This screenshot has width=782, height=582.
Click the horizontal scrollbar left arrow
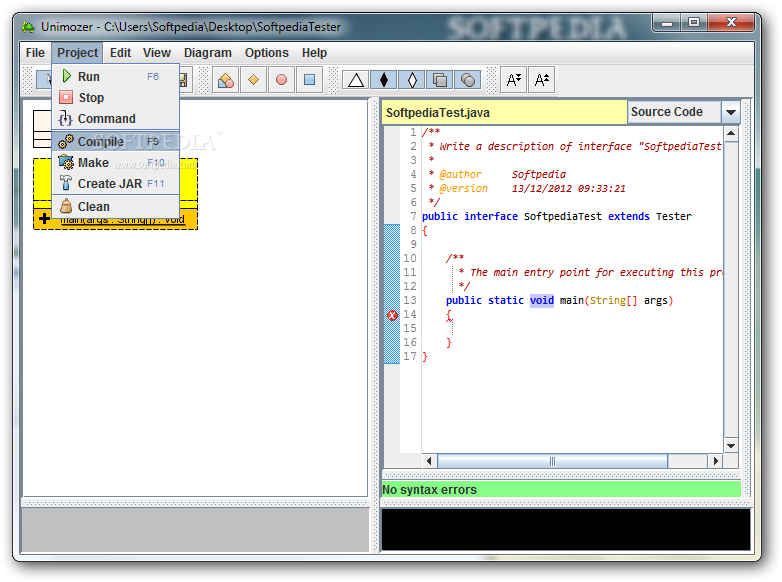[429, 461]
